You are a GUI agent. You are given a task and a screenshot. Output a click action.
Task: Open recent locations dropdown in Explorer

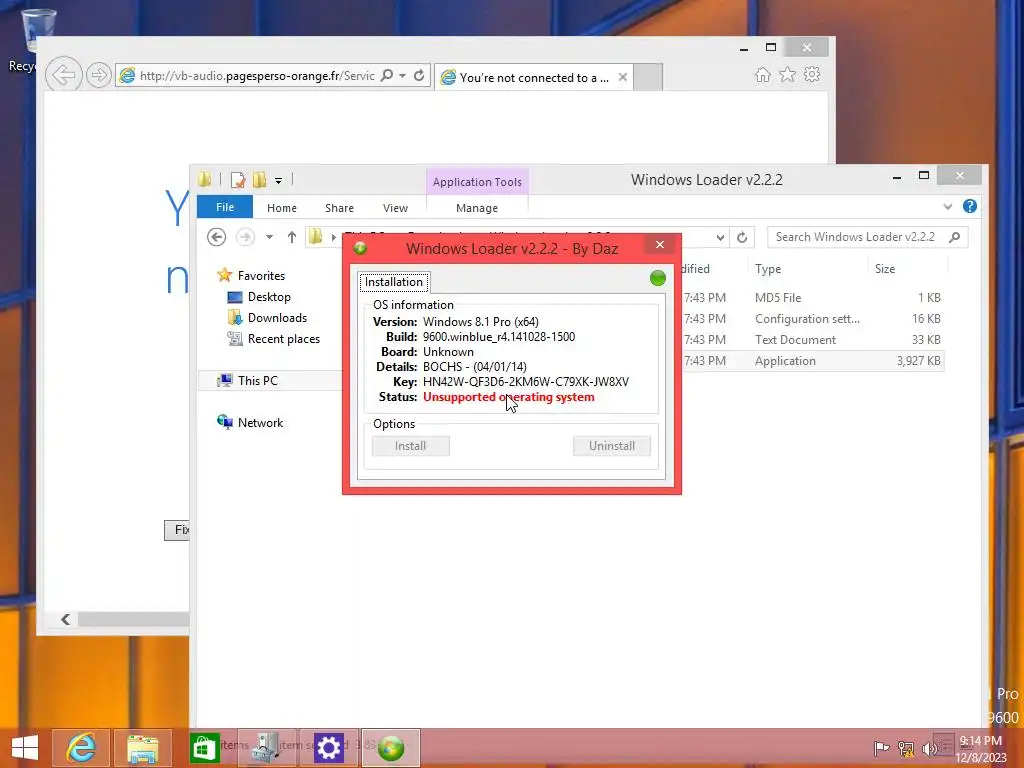point(269,237)
